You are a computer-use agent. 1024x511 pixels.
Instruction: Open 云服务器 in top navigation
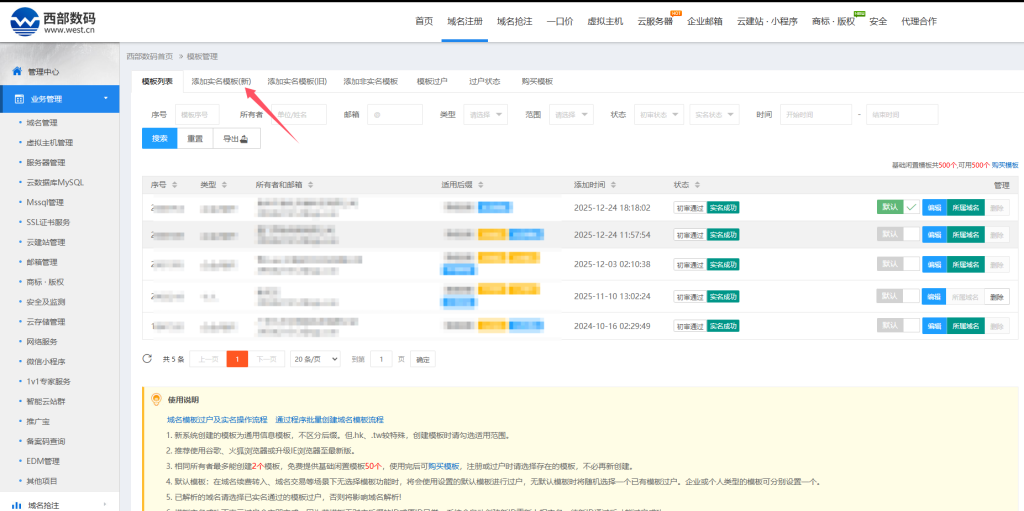click(655, 21)
